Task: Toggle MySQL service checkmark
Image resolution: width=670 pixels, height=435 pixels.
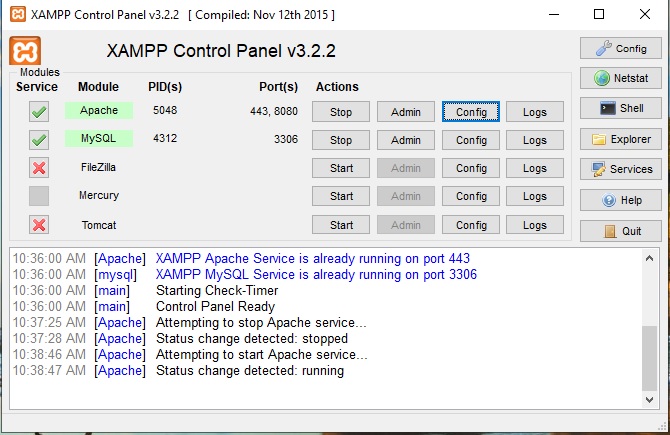Action: (39, 140)
